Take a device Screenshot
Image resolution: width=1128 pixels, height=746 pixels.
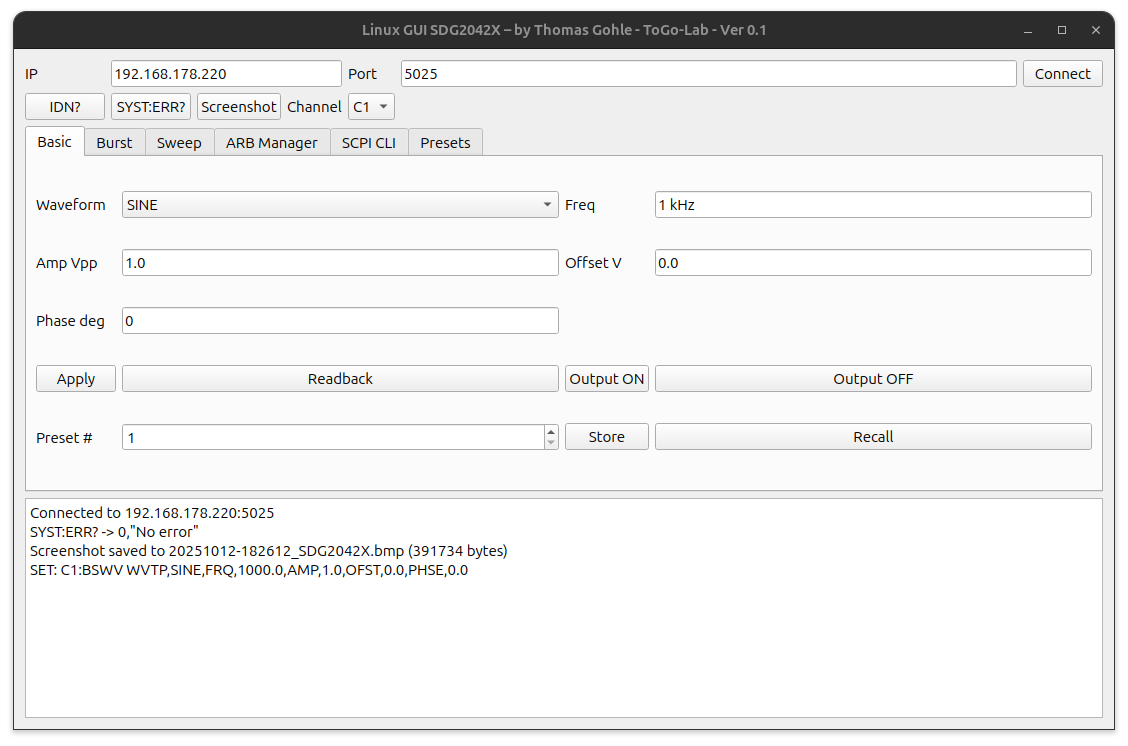(238, 107)
